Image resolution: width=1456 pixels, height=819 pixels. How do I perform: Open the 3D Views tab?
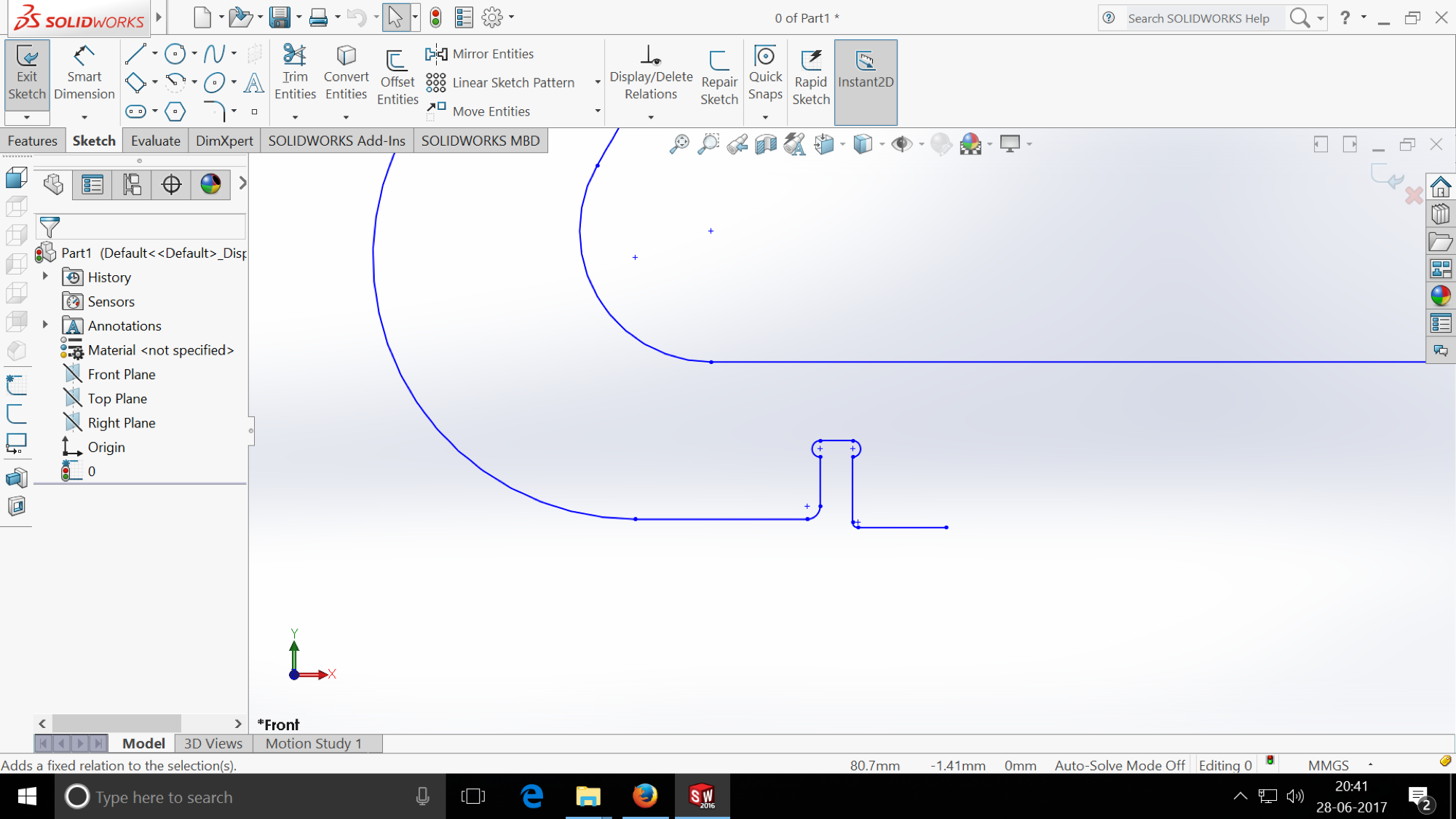(x=213, y=743)
